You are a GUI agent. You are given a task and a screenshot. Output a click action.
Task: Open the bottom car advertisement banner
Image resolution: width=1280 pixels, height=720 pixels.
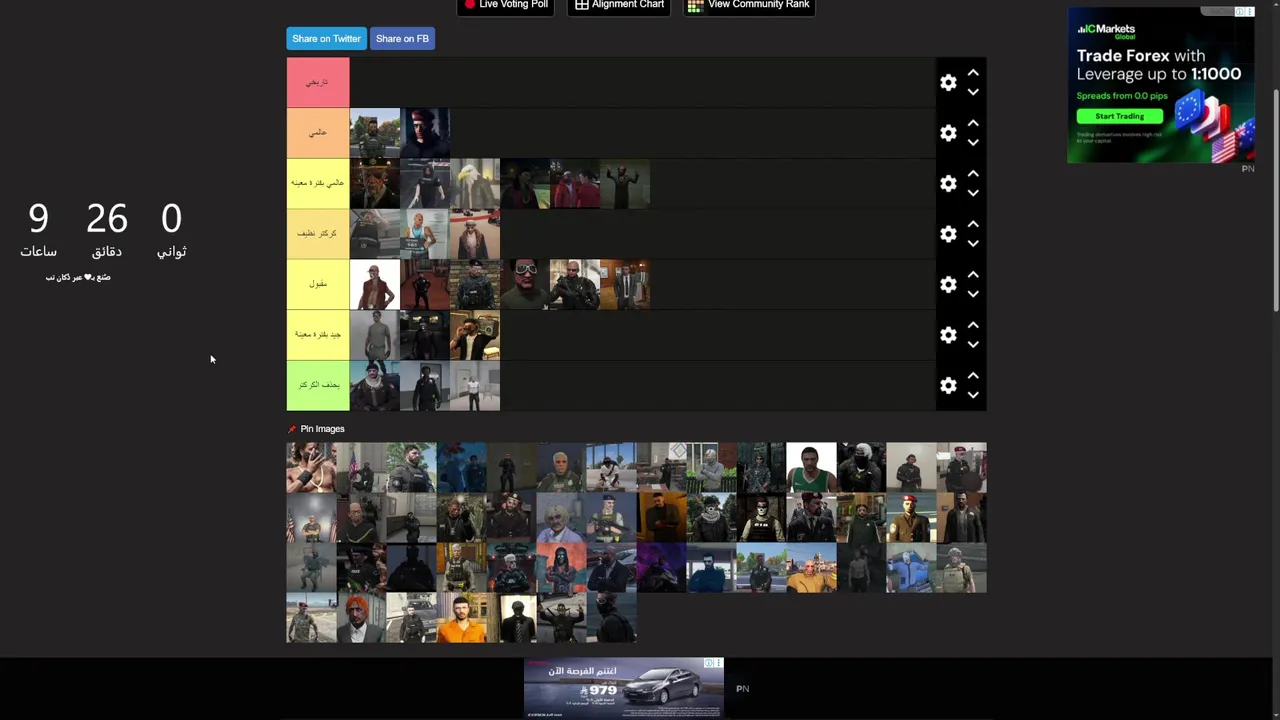pos(624,687)
